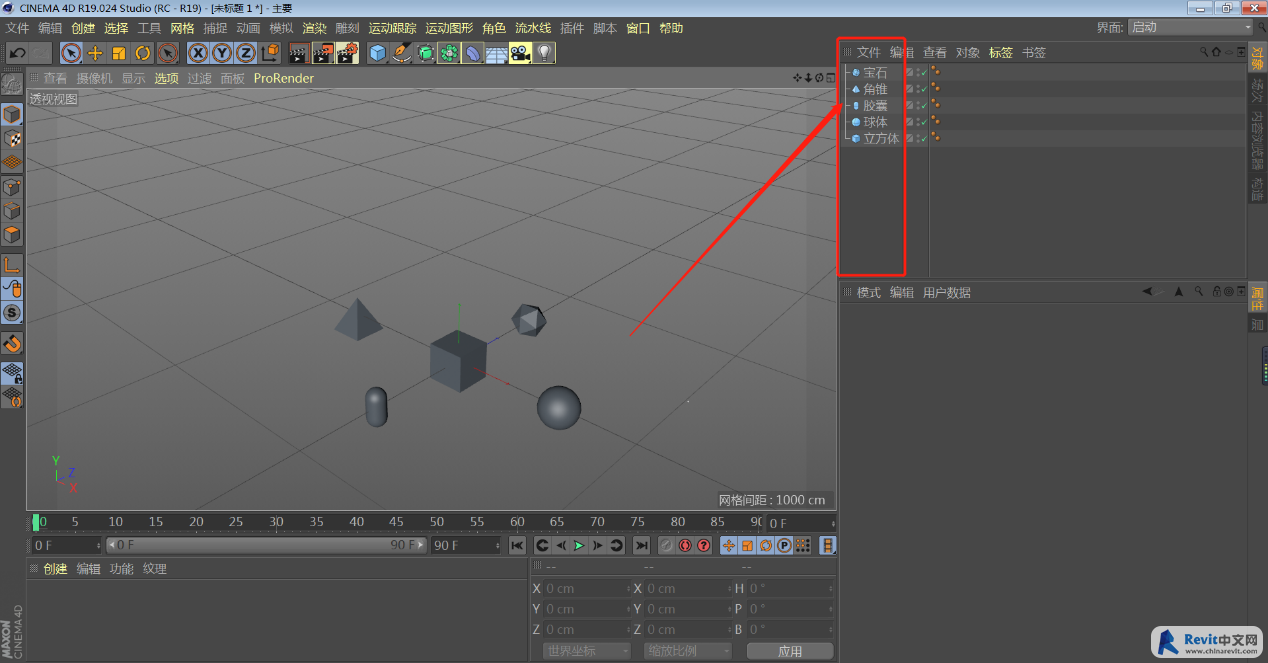Viewport: 1268px width, 663px height.
Task: Toggle X axis lock
Action: [198, 53]
